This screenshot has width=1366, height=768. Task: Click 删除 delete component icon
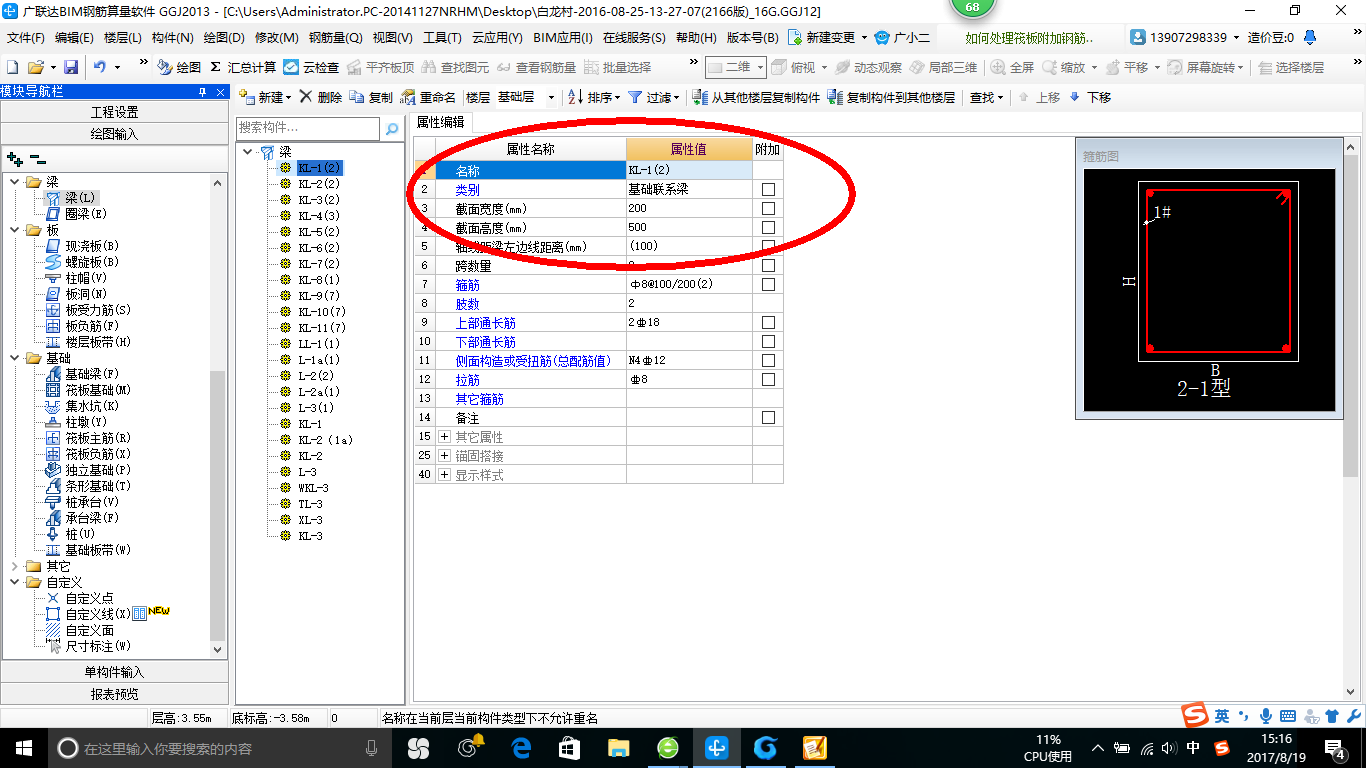321,97
